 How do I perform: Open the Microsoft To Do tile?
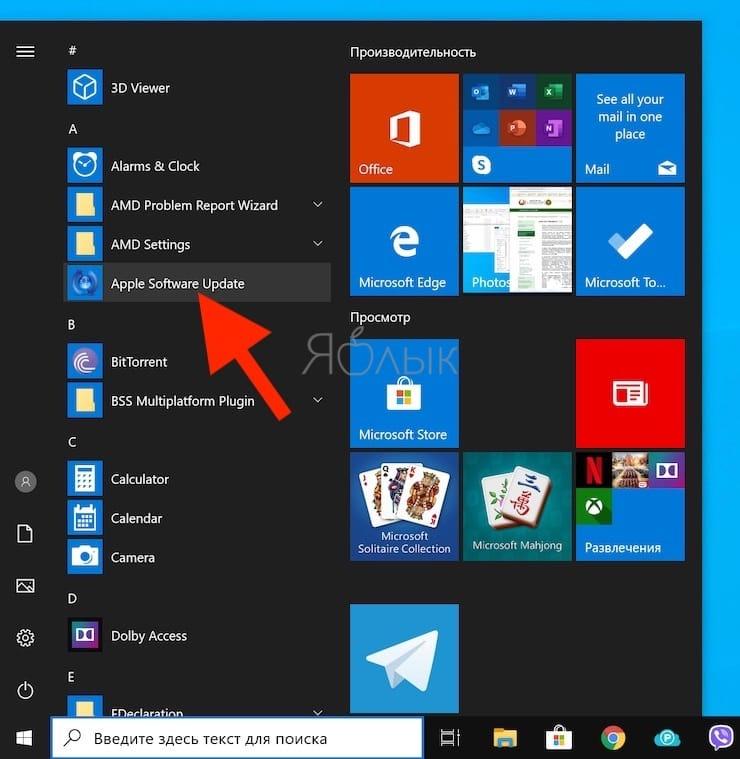point(630,241)
